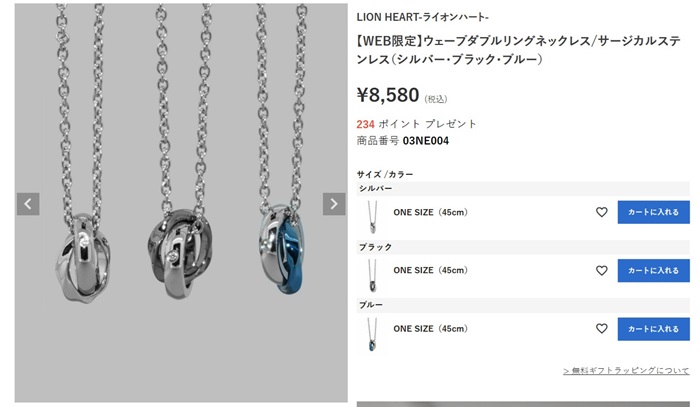This screenshot has height=407, width=700.
Task: Click the product number 03NE004
Action: (x=425, y=141)
